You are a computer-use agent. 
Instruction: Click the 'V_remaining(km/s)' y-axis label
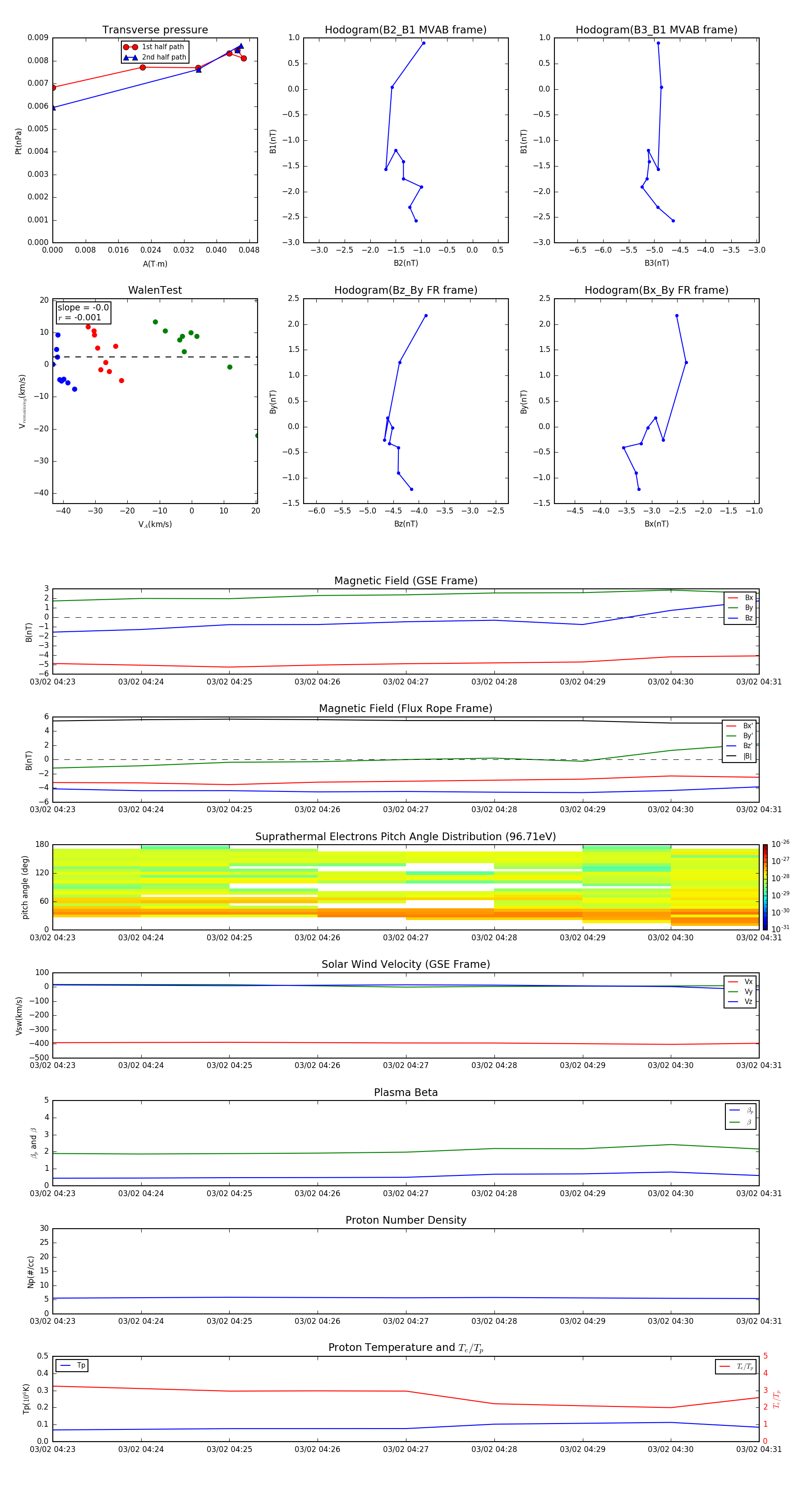pyautogui.click(x=22, y=401)
